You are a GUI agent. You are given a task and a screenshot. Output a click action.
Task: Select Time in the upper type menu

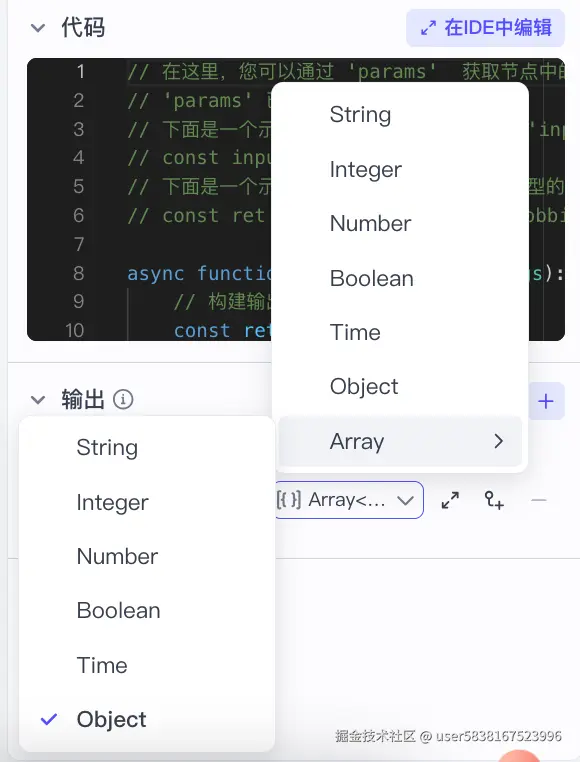400,332
